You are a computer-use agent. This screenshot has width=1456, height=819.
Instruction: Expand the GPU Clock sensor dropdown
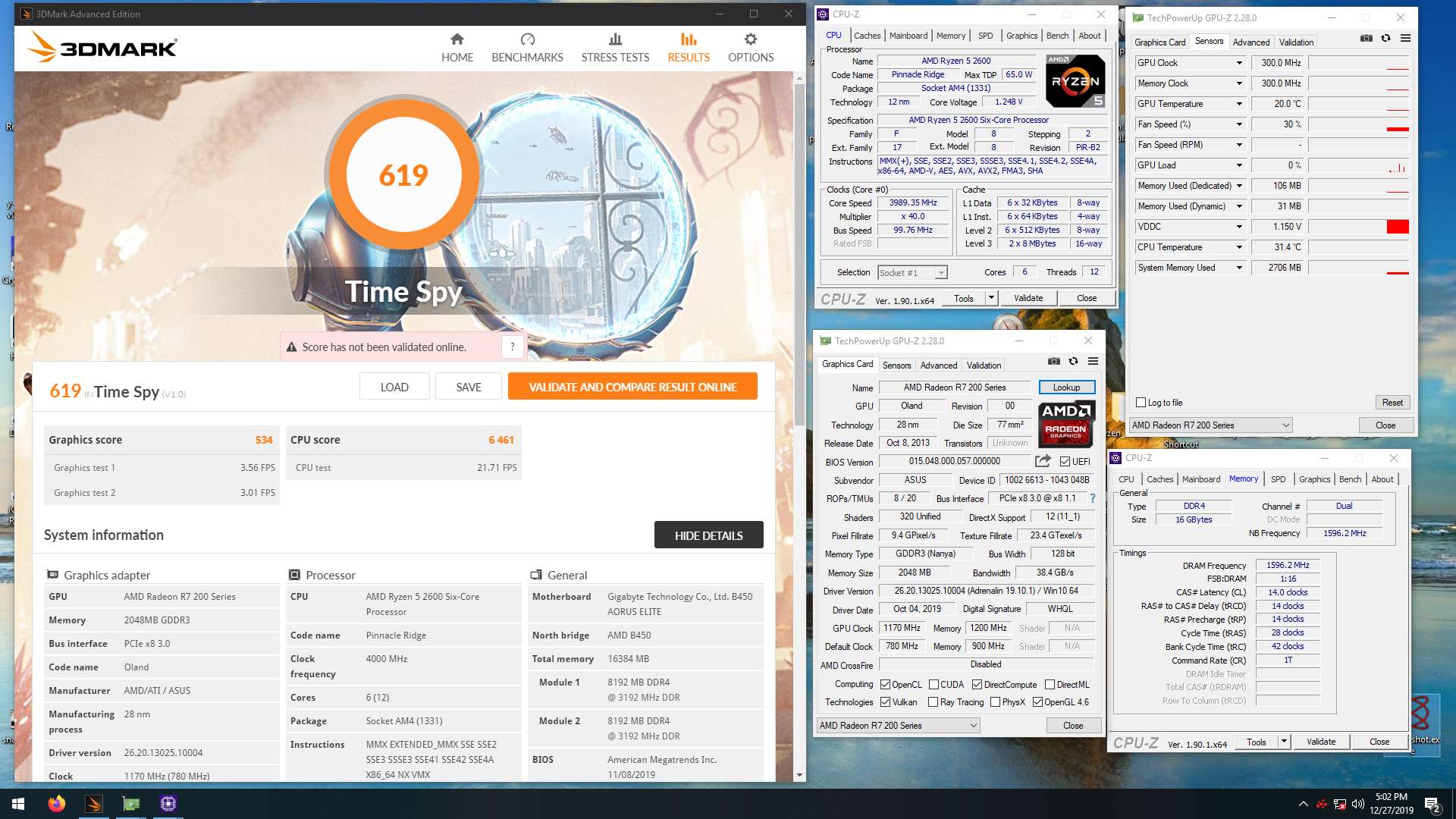1239,63
